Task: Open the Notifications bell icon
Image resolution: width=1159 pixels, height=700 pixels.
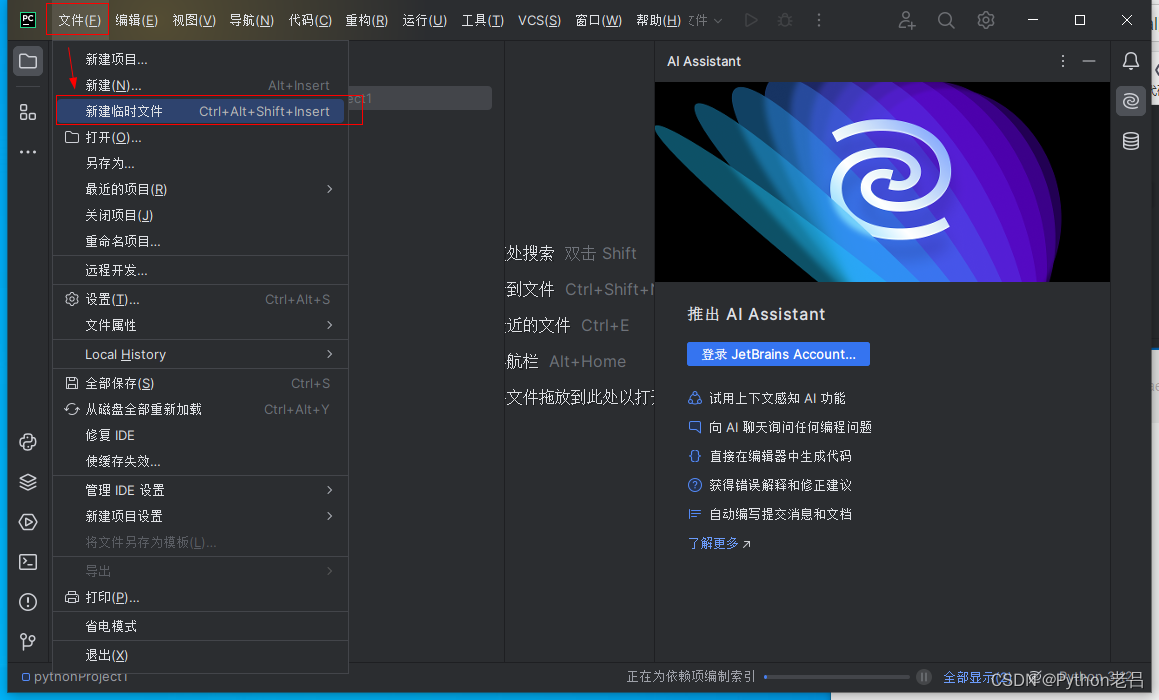Action: [x=1131, y=61]
